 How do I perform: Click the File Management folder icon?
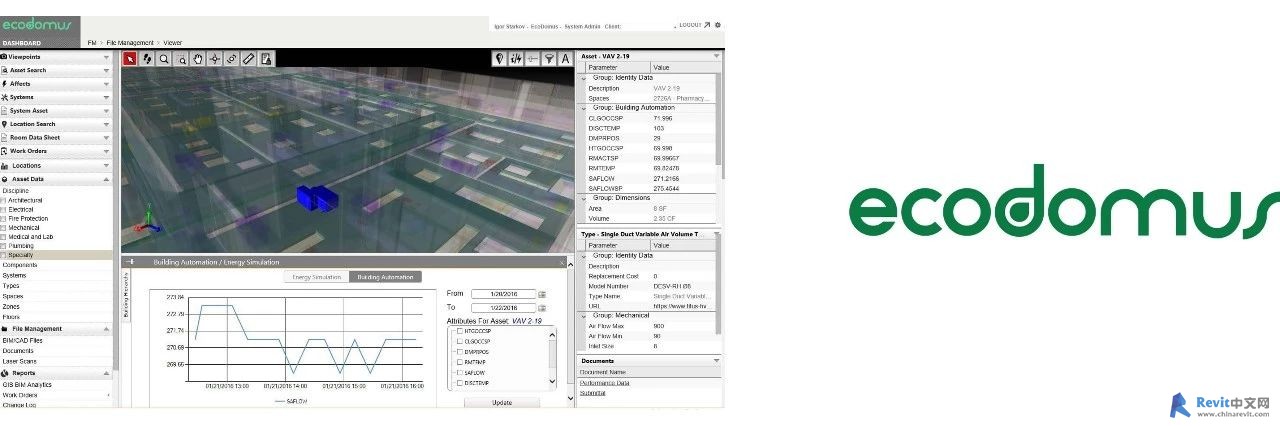click(5, 329)
